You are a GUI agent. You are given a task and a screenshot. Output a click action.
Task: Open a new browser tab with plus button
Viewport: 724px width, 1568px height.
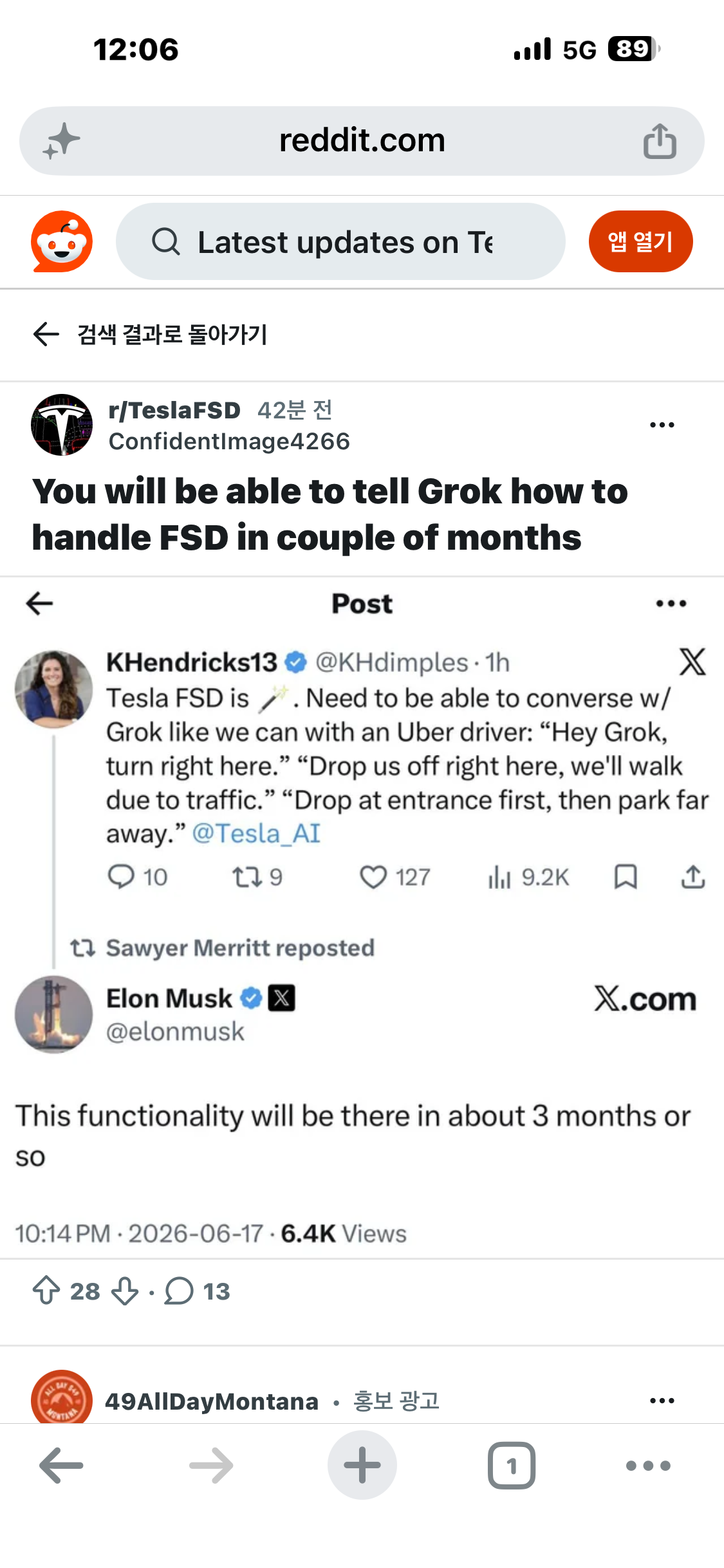pos(362,1465)
